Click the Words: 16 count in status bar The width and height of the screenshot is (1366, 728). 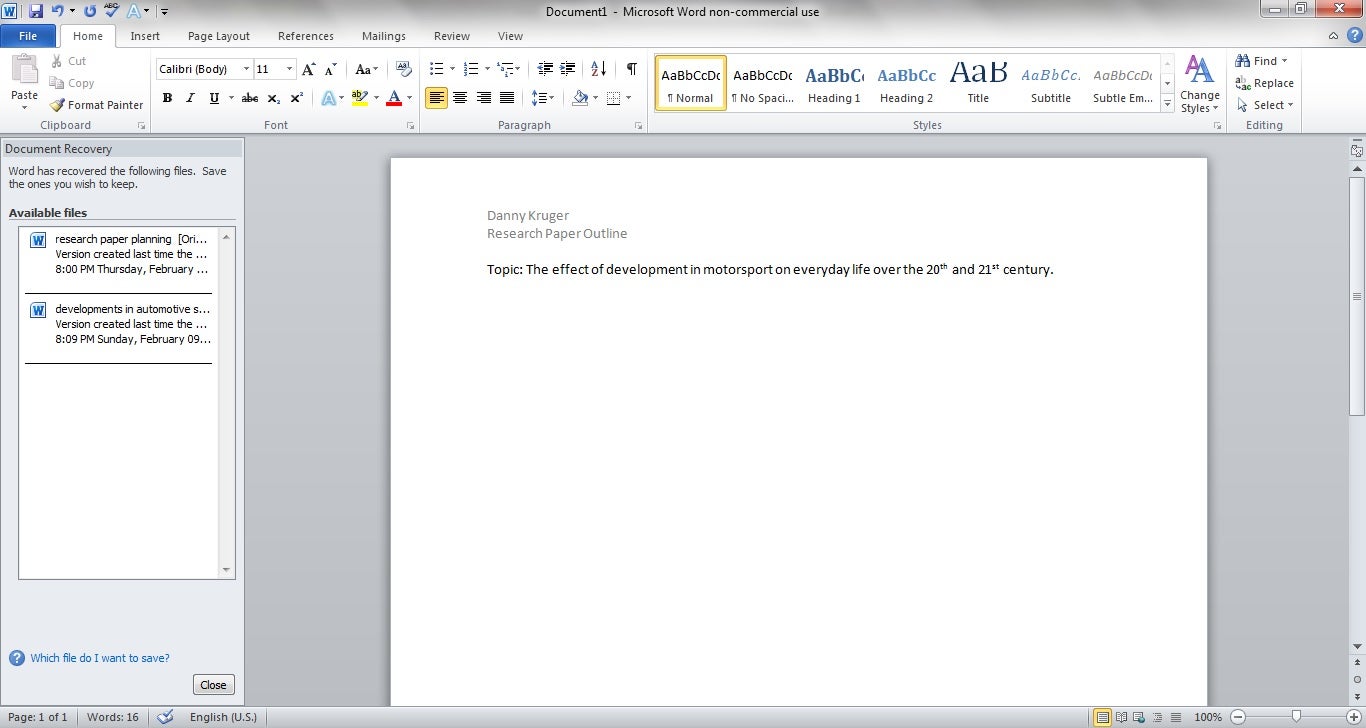click(112, 717)
